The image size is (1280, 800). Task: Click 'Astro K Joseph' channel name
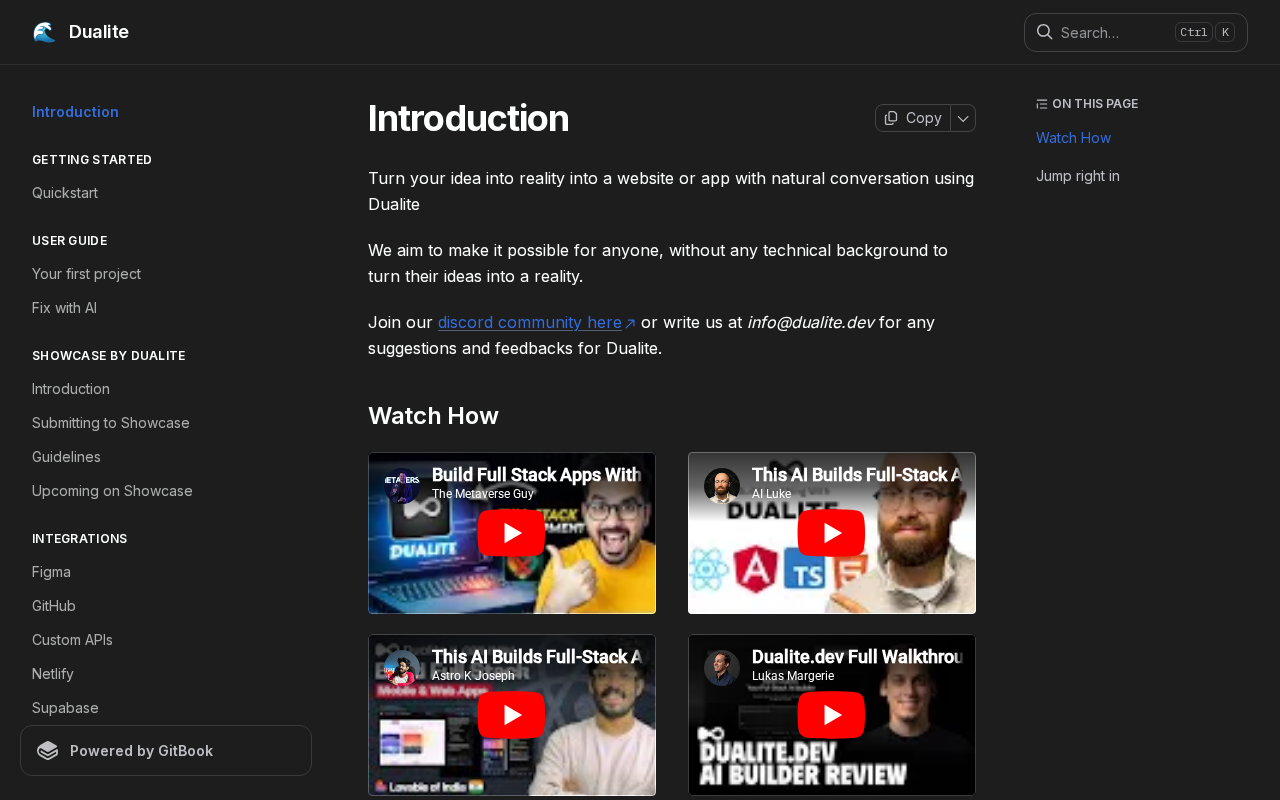point(473,676)
